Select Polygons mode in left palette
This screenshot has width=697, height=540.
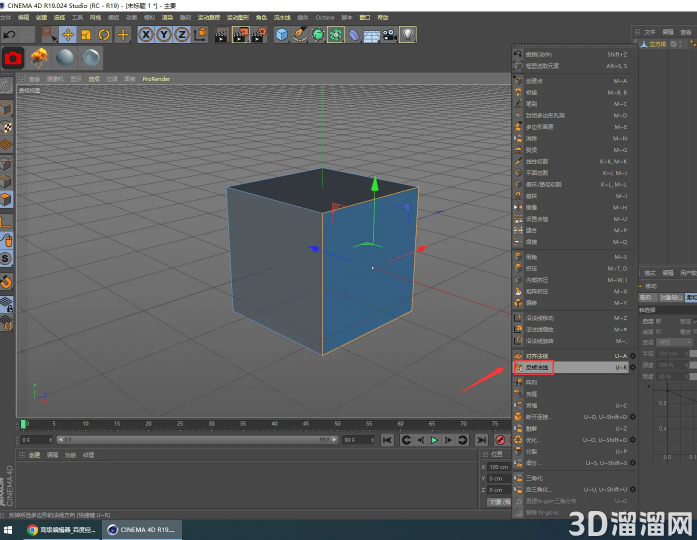coord(6,199)
